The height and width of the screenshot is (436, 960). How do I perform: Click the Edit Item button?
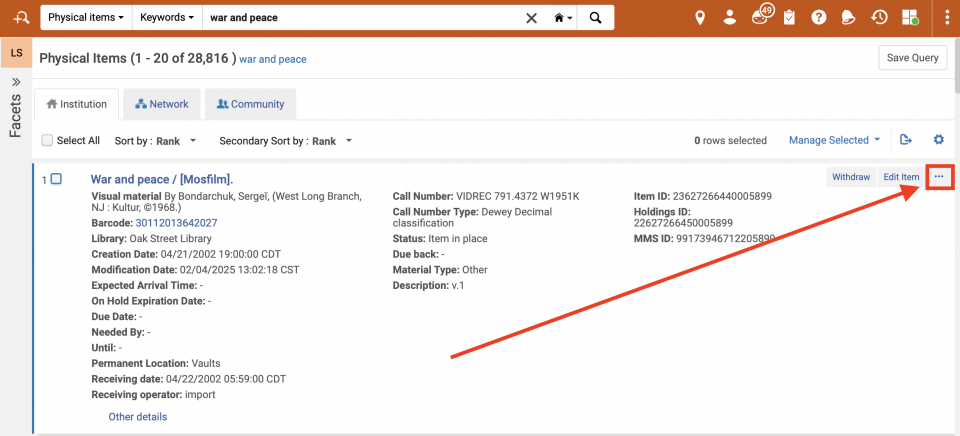coord(900,177)
